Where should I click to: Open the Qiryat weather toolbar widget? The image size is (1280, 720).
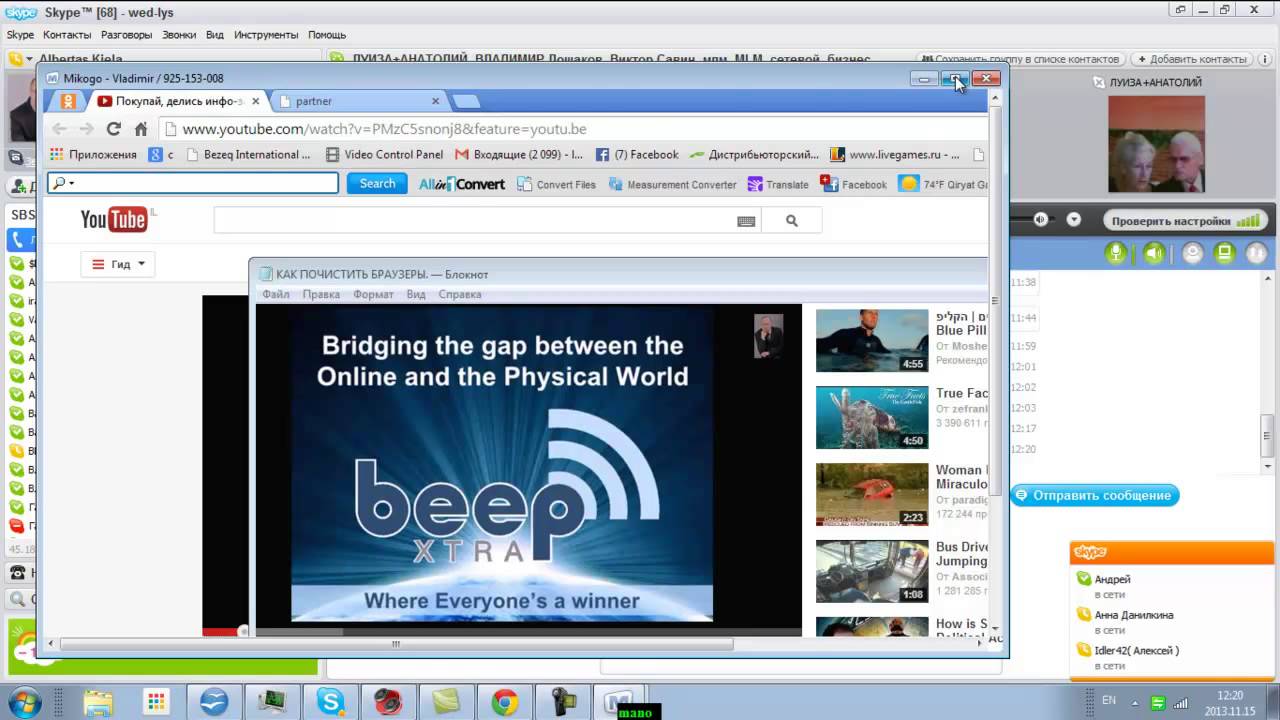[943, 184]
